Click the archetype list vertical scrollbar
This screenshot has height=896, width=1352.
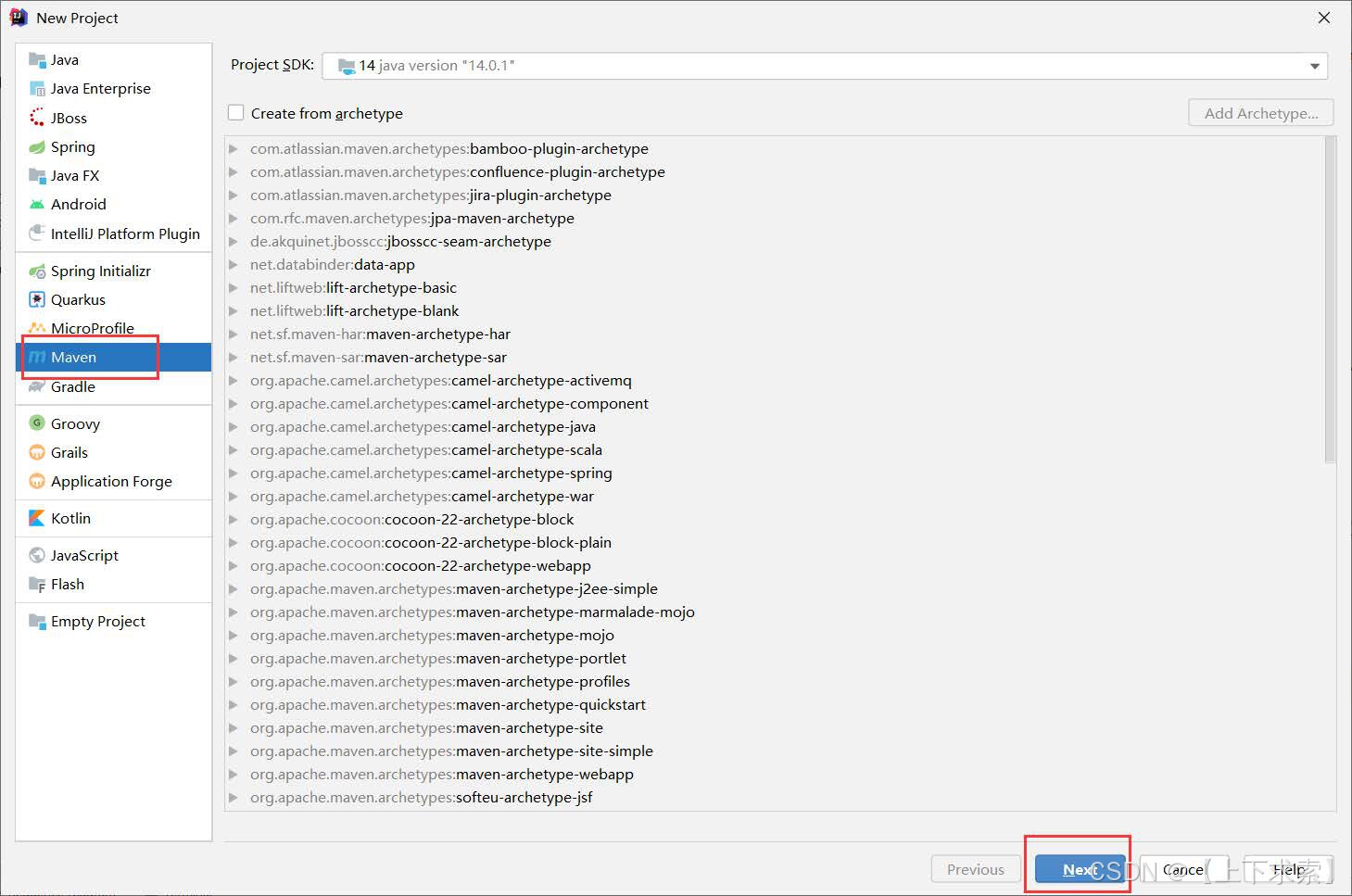(x=1330, y=299)
